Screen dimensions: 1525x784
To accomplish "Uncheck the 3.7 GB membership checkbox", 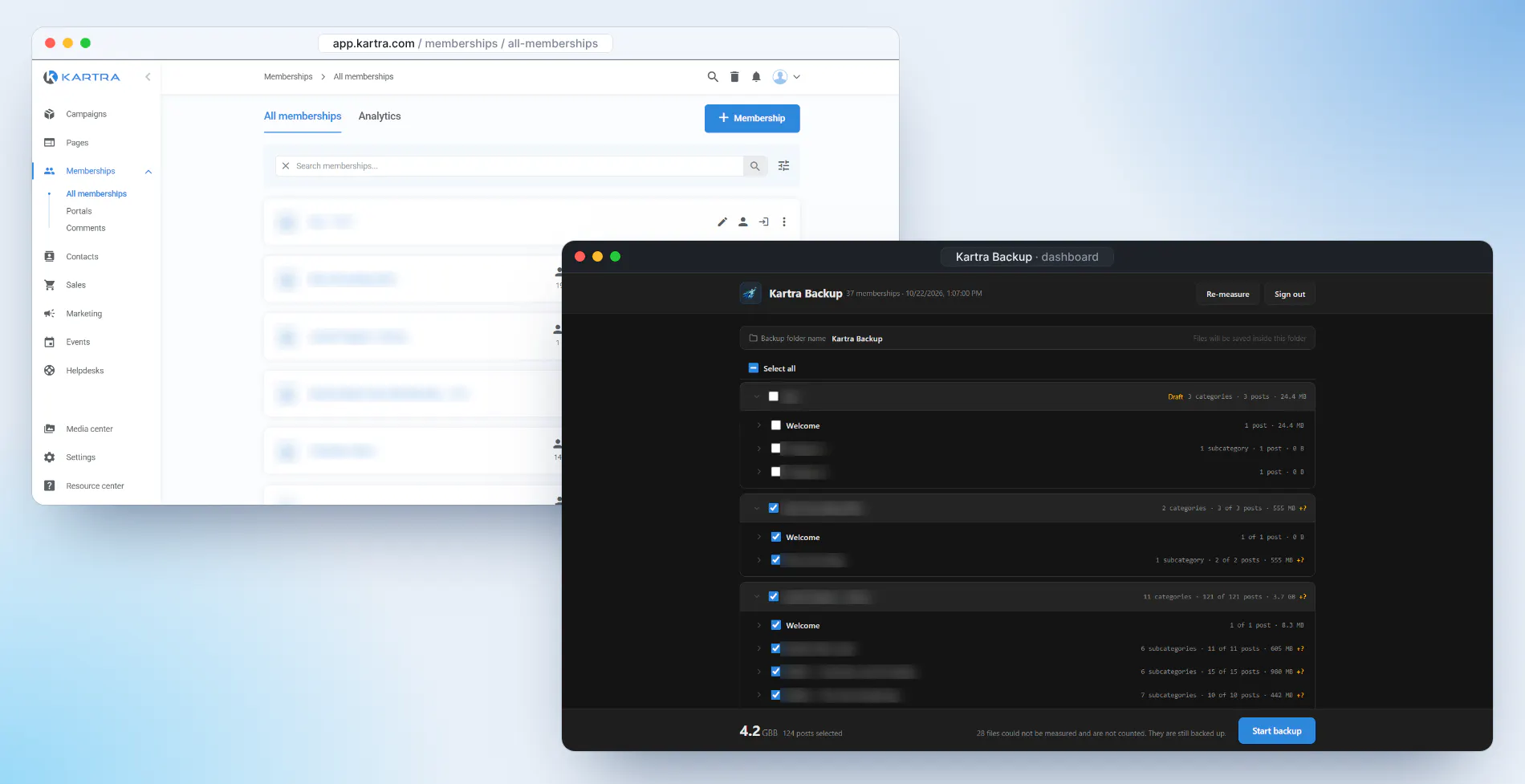I will [774, 596].
